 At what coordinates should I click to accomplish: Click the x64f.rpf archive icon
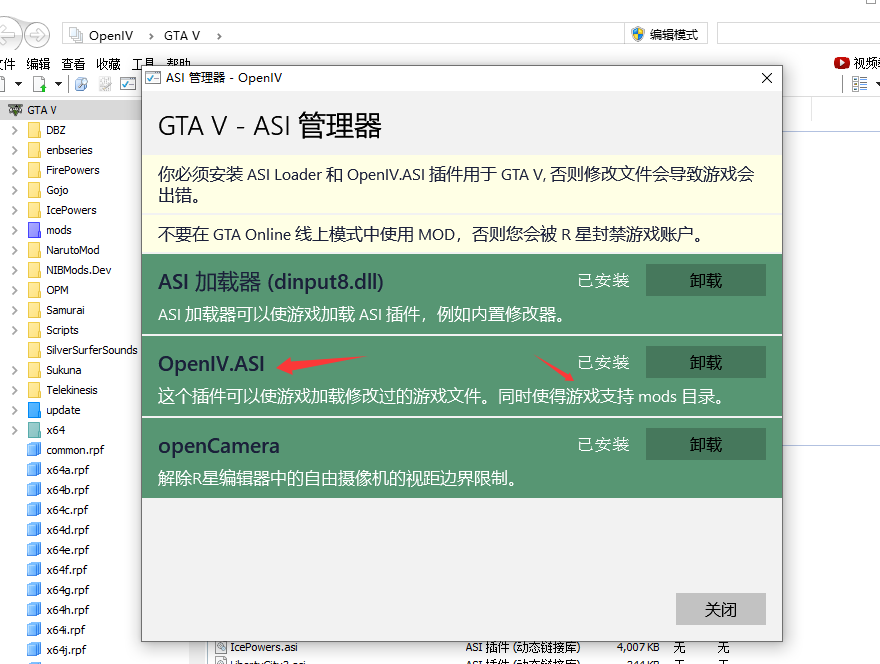click(x=34, y=570)
